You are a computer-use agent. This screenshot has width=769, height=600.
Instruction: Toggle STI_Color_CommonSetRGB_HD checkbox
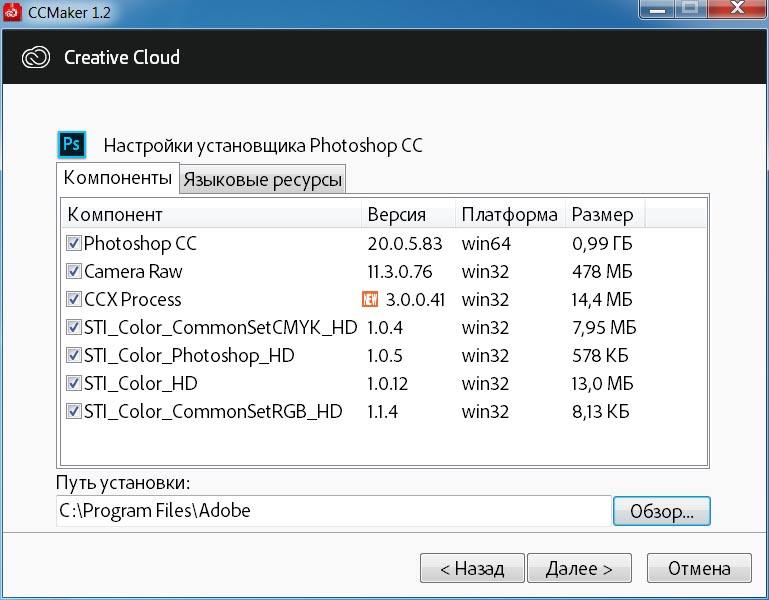[74, 411]
